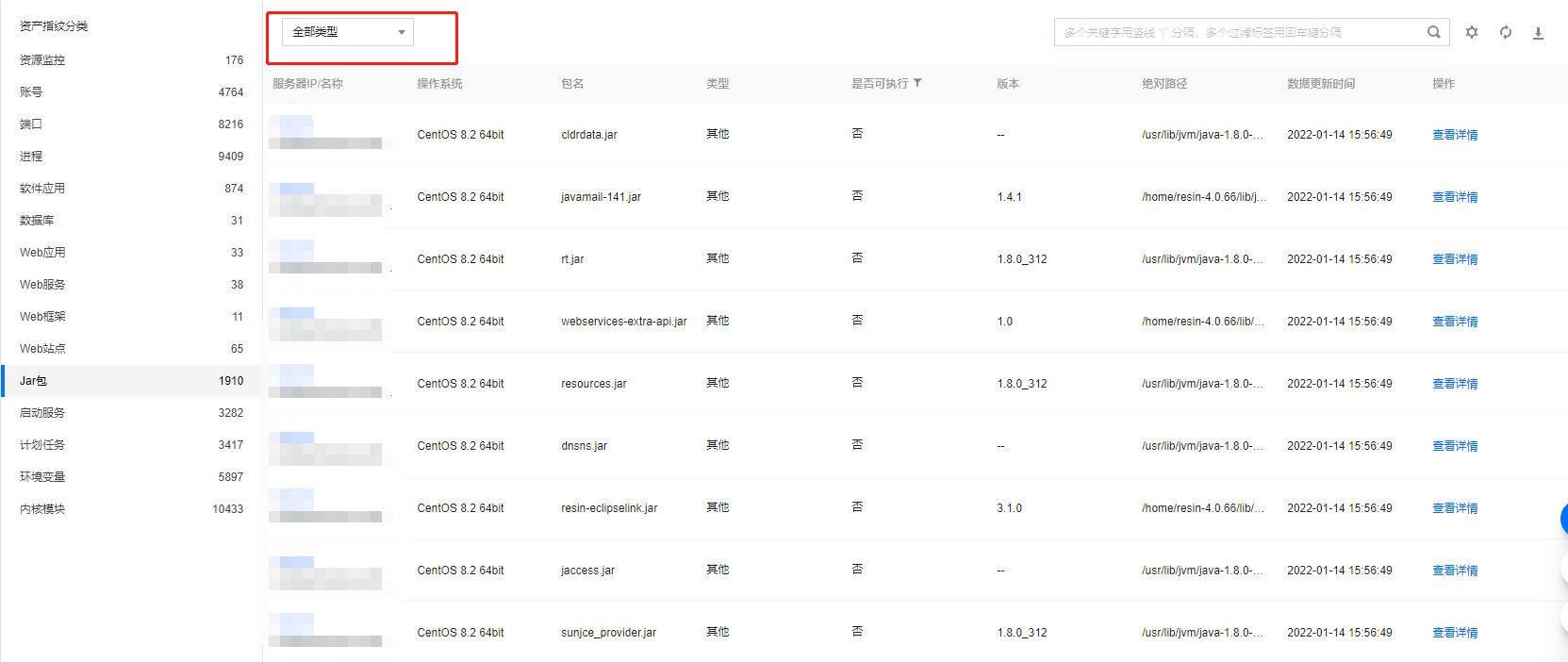The width and height of the screenshot is (1568, 662).
Task: Click the server thumbnail in rt.jar row
Action: [324, 257]
